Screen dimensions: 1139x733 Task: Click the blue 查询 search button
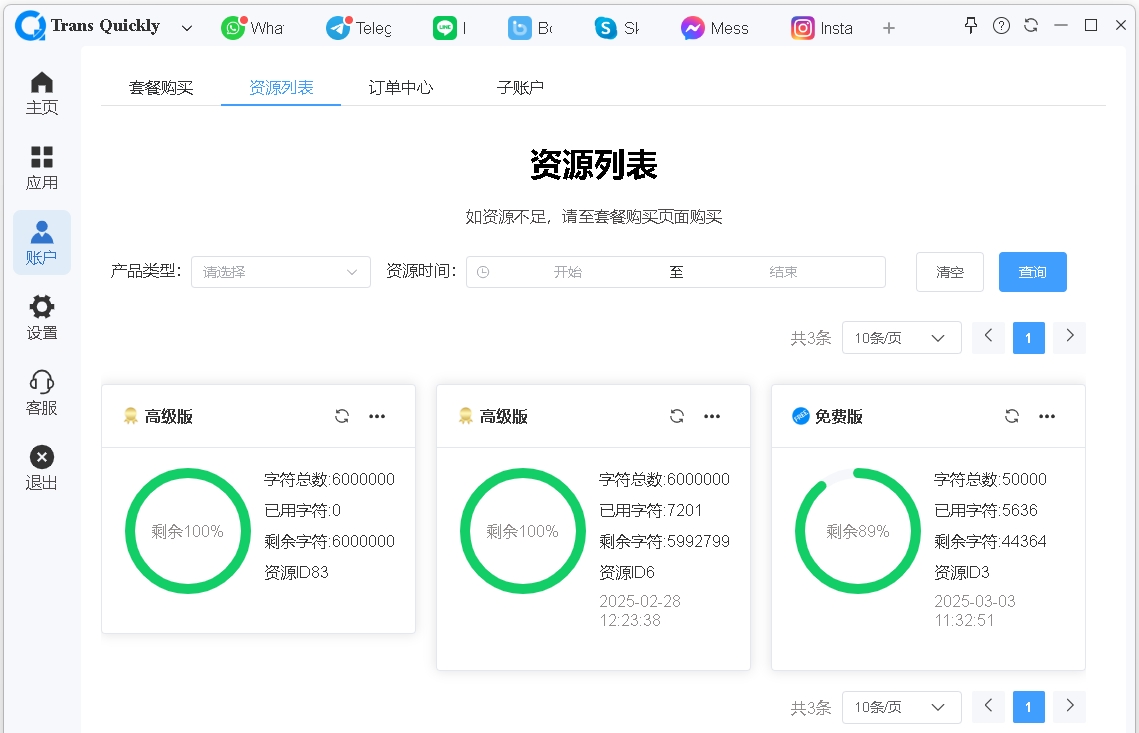point(1032,272)
